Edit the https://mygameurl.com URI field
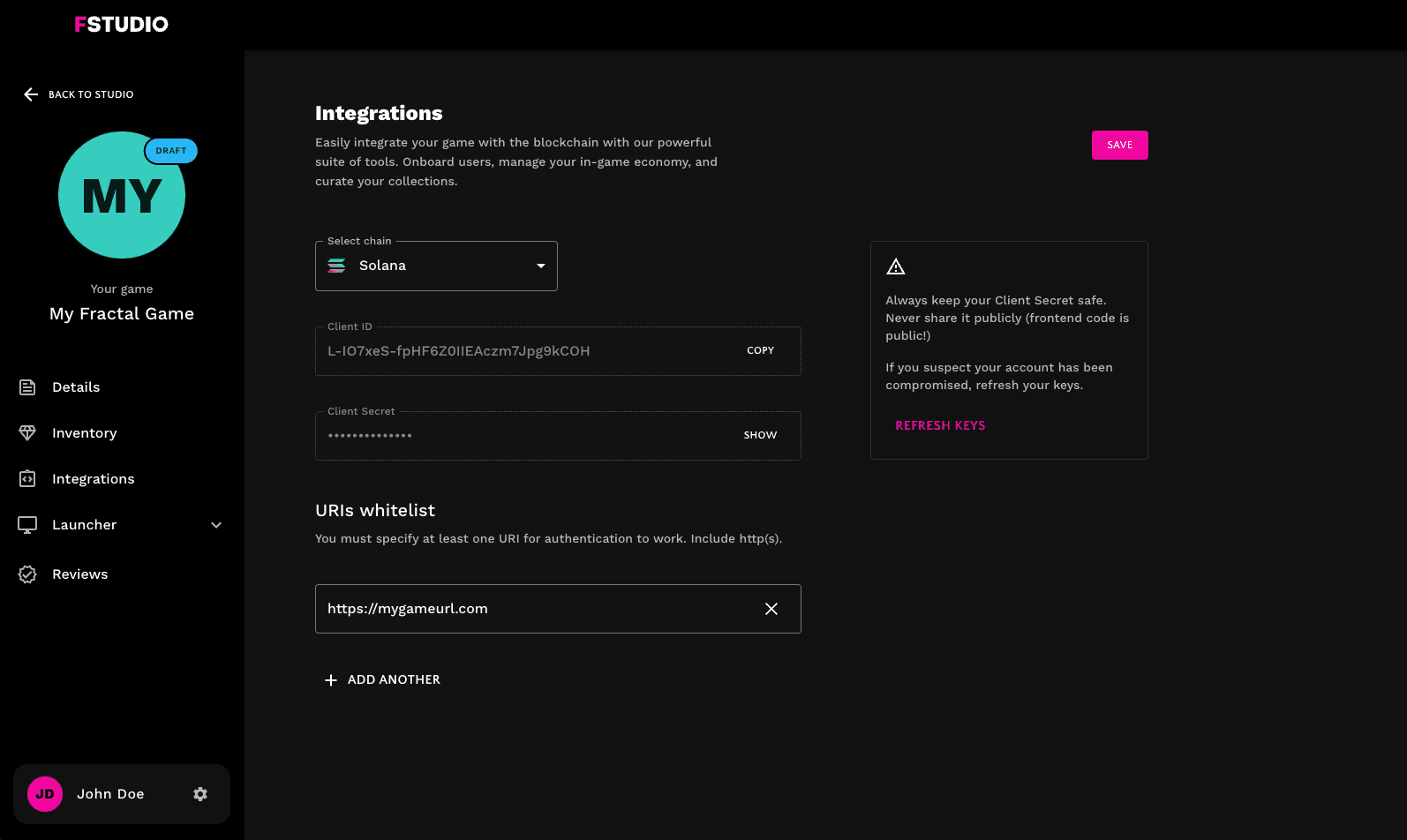 [558, 609]
